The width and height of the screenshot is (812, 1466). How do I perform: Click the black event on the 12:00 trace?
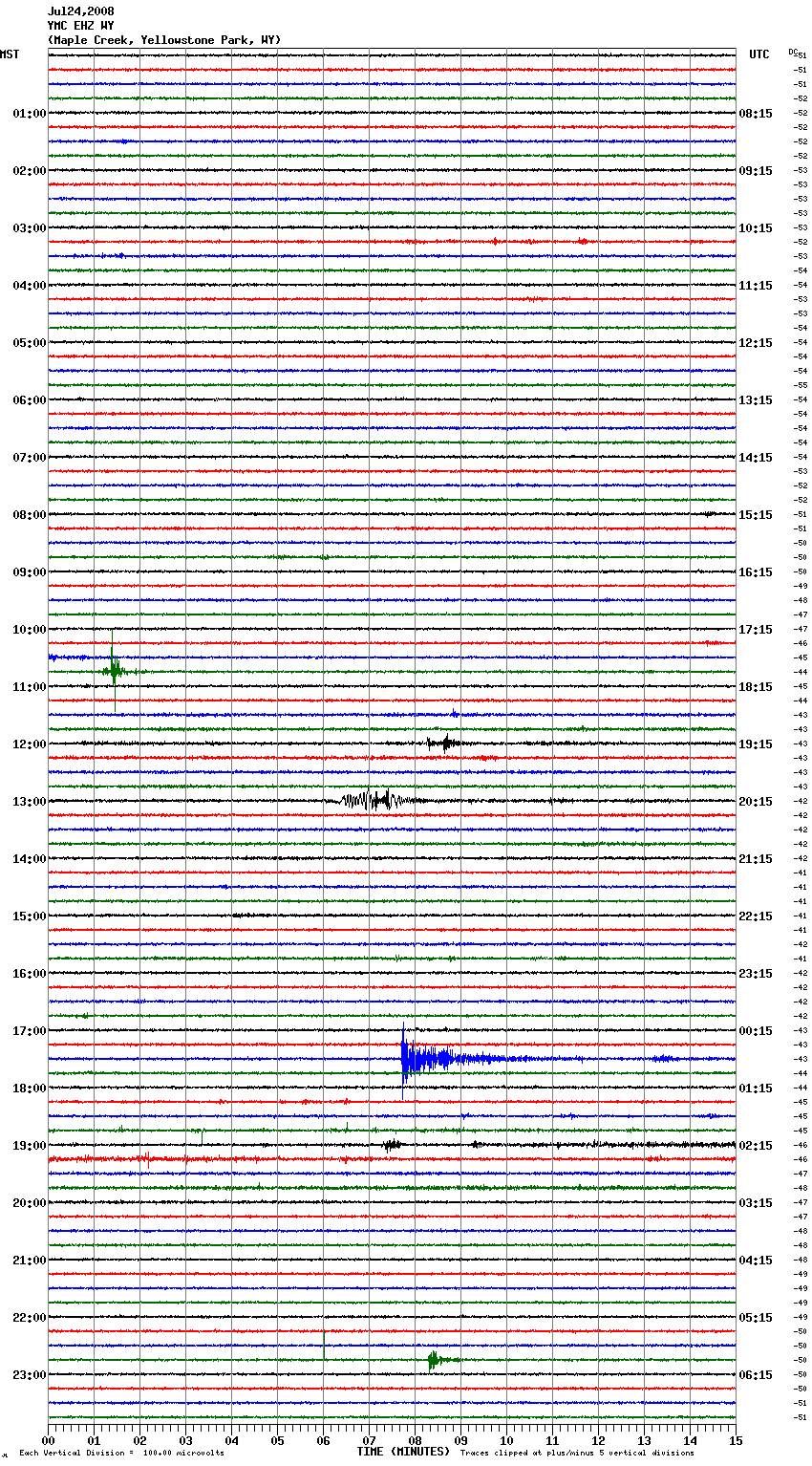444,744
